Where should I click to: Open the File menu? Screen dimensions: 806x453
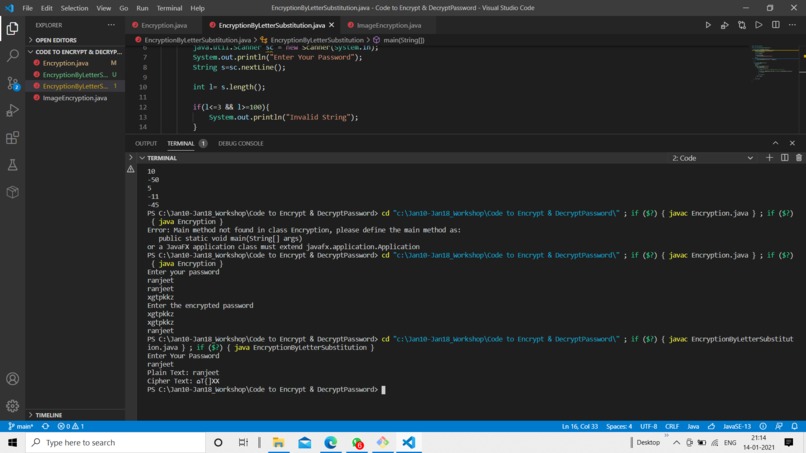[27, 8]
